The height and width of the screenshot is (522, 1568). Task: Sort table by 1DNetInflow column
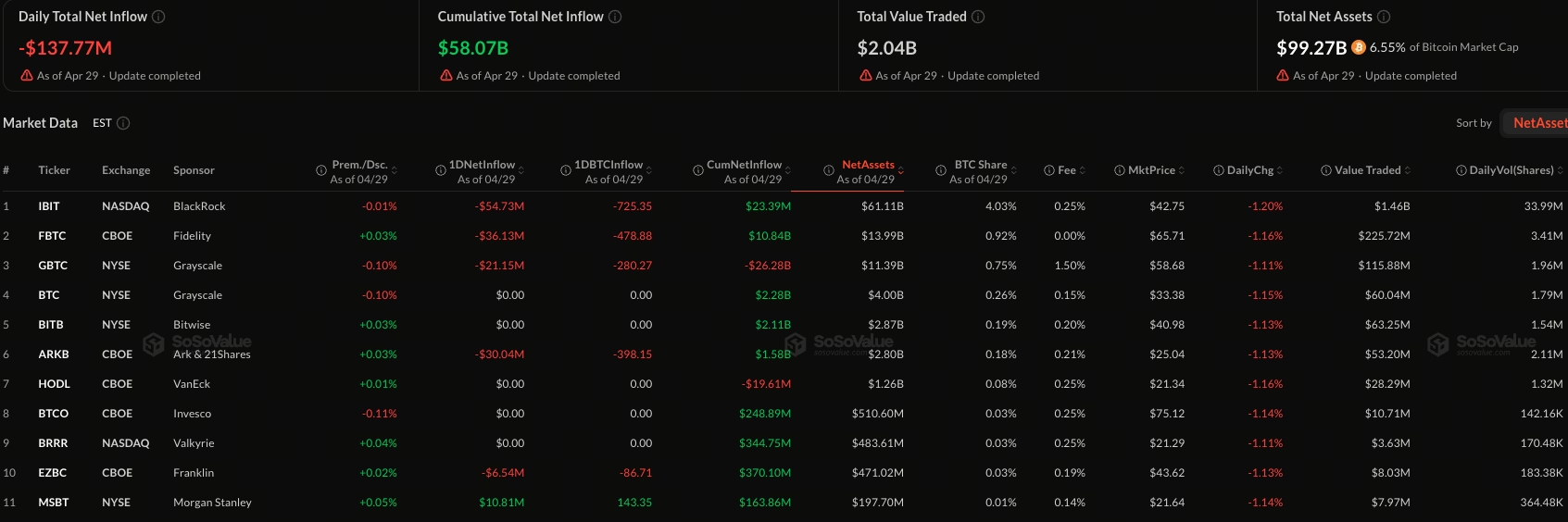[521, 170]
